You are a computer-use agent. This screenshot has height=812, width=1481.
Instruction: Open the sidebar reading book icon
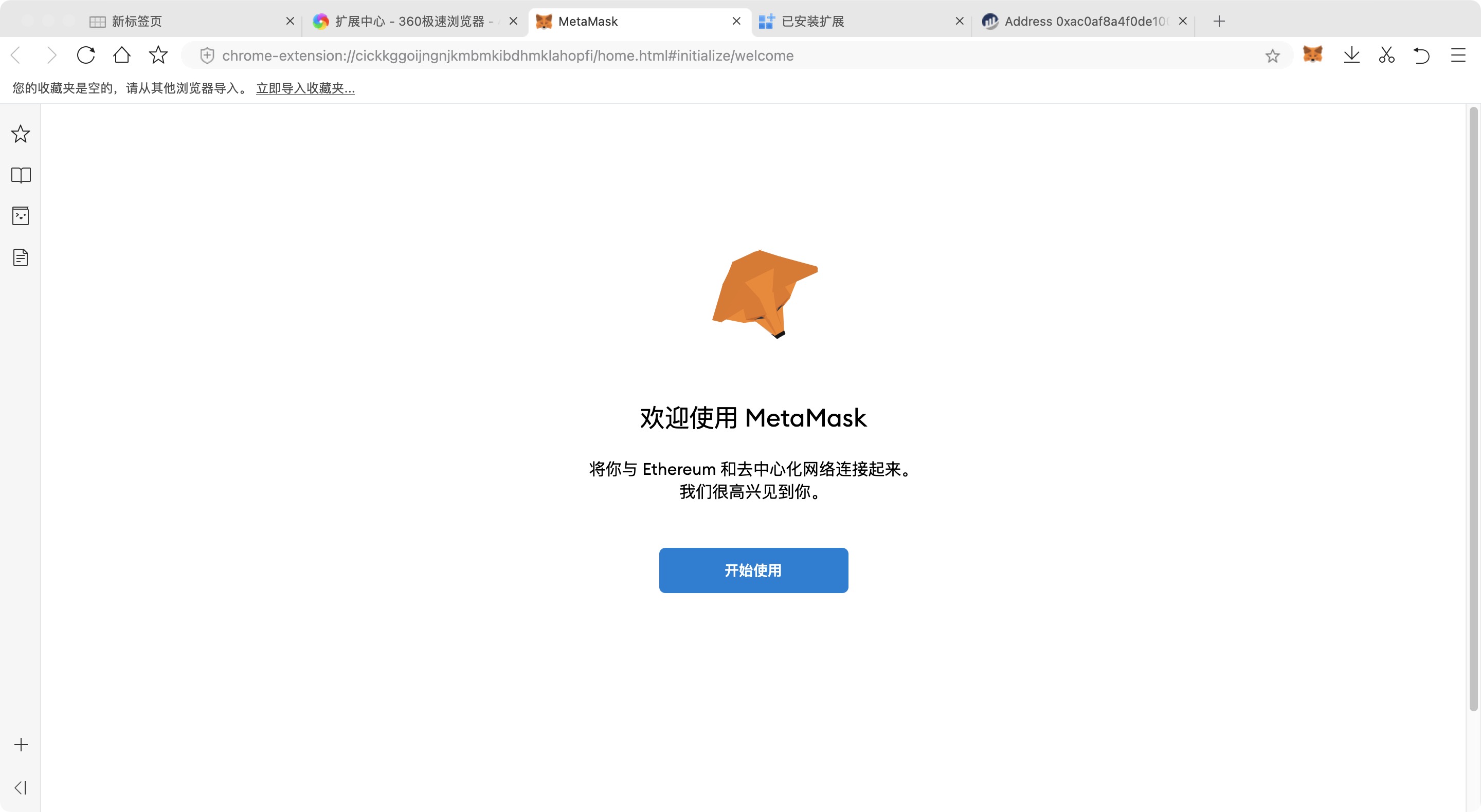click(21, 175)
